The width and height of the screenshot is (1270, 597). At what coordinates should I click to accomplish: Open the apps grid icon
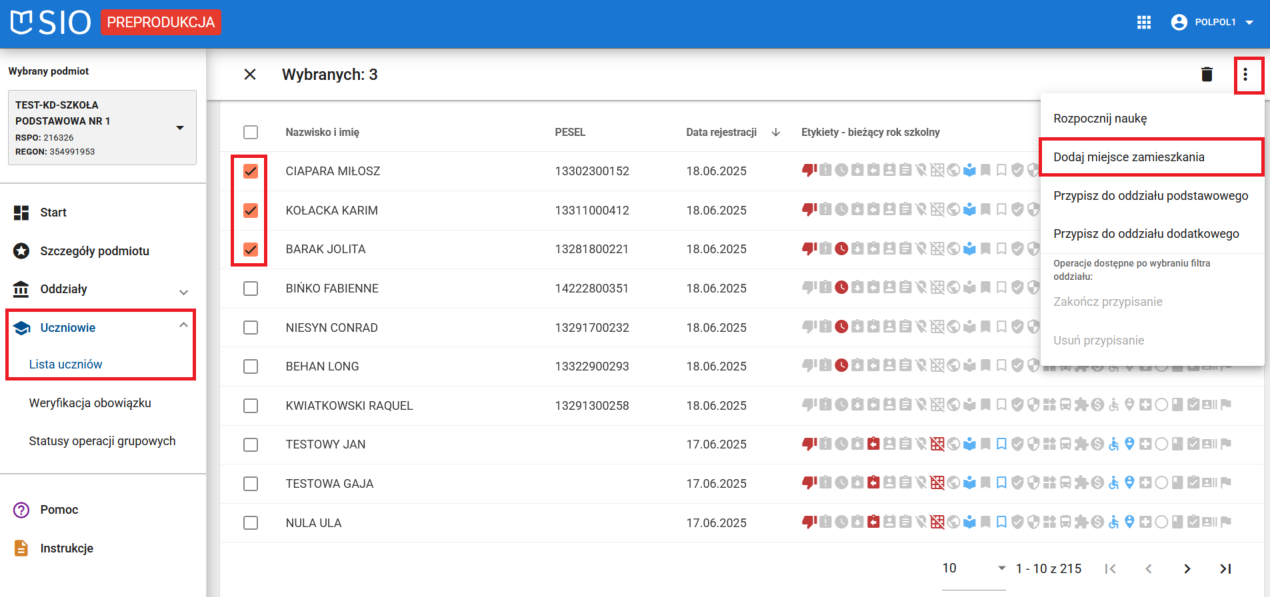click(1144, 22)
